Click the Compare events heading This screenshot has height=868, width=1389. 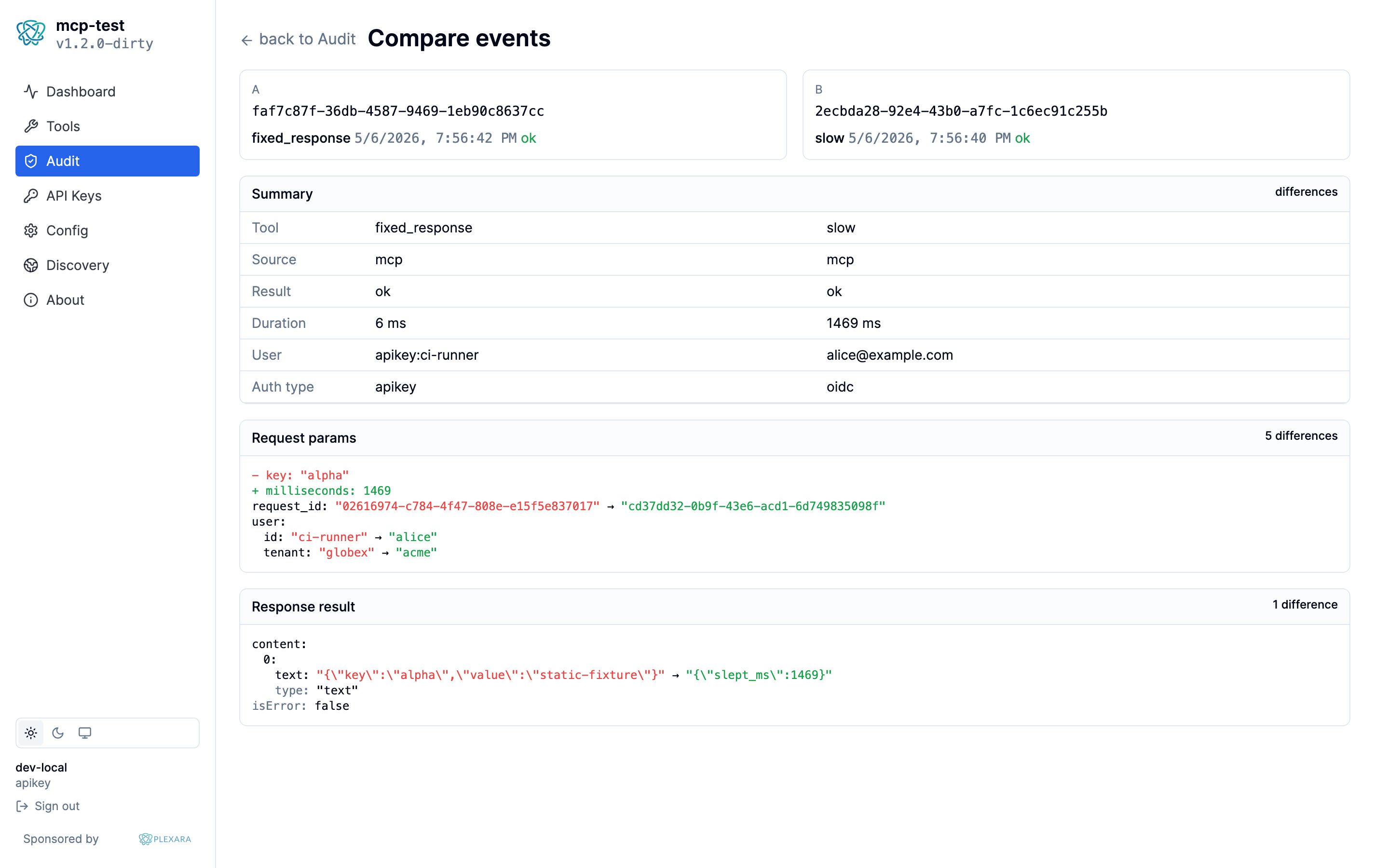[x=459, y=39]
